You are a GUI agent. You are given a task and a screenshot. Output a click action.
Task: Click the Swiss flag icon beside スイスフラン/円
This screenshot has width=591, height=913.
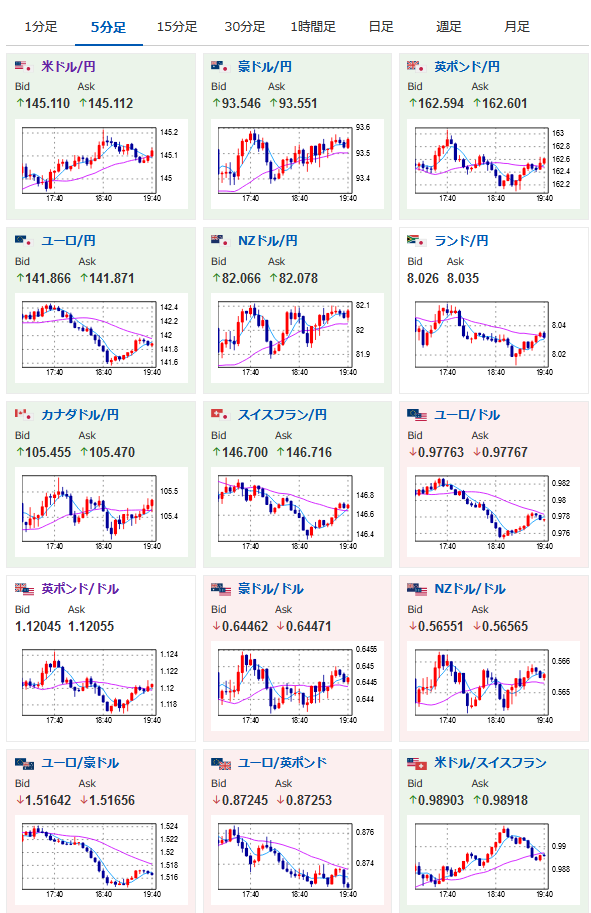(x=220, y=415)
